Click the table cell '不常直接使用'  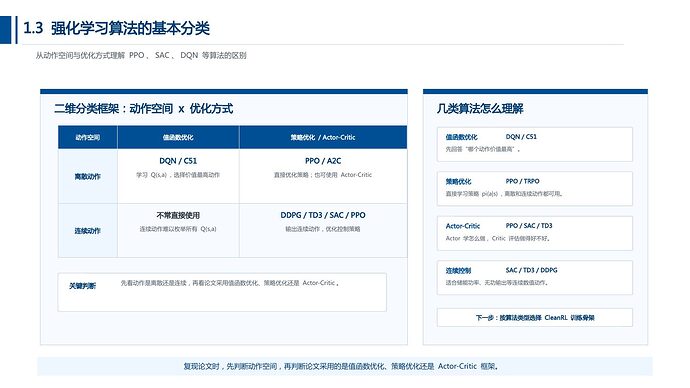(178, 215)
